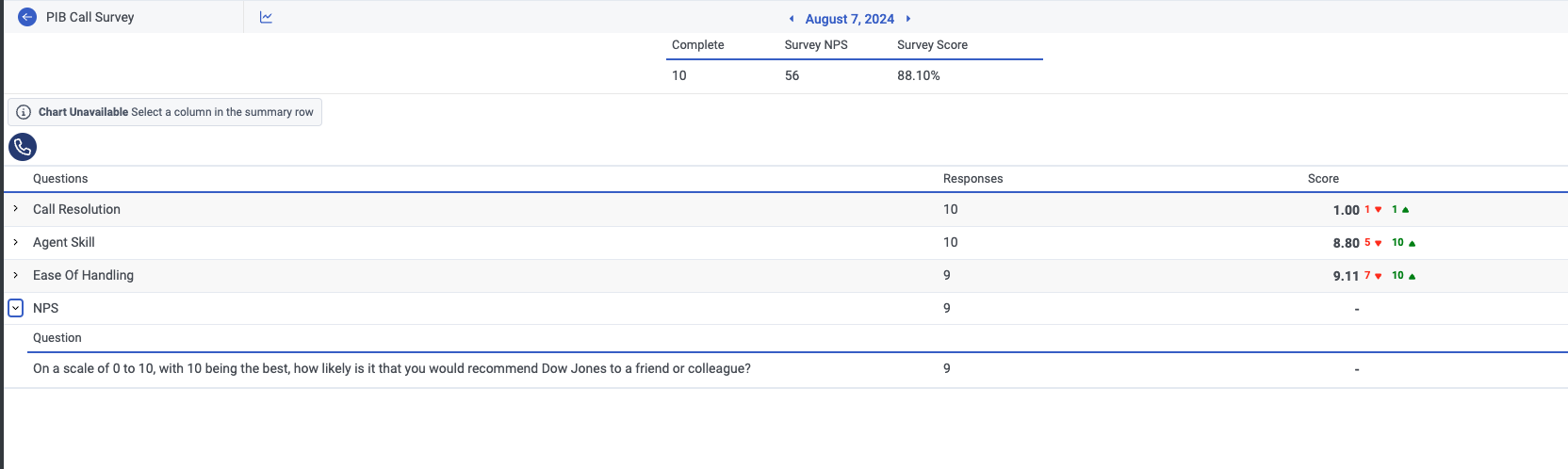Click the Responses column header

click(x=972, y=179)
